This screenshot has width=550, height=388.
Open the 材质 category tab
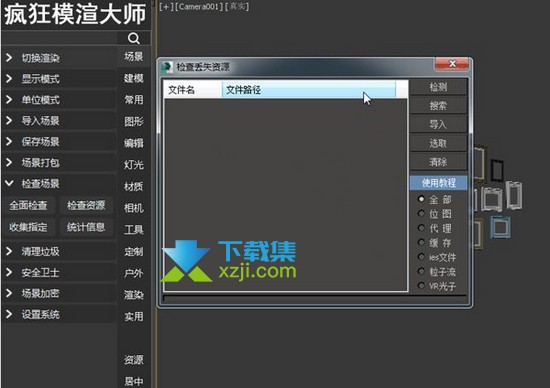click(x=134, y=187)
